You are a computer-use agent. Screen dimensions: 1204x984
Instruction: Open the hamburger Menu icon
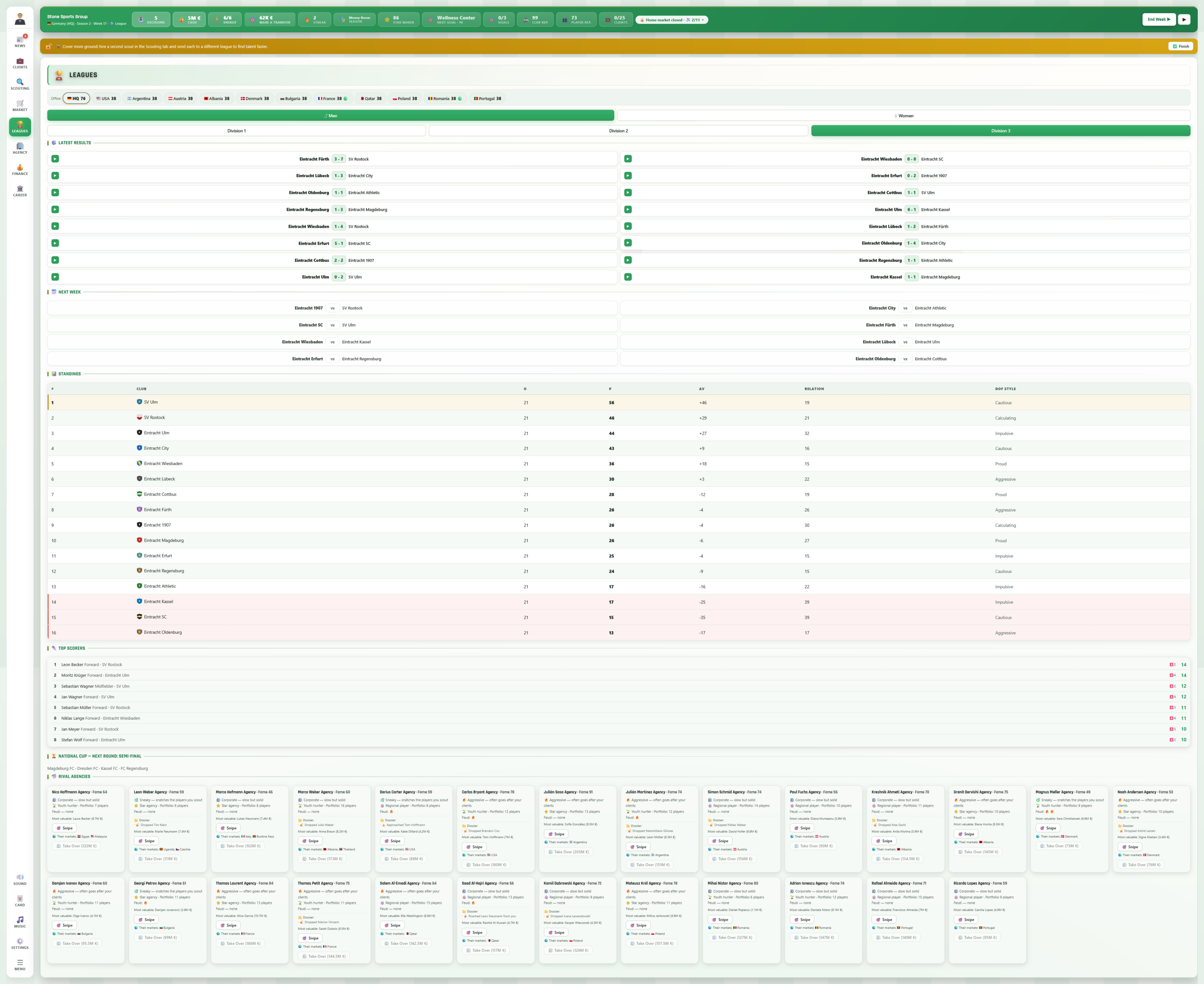tap(20, 965)
